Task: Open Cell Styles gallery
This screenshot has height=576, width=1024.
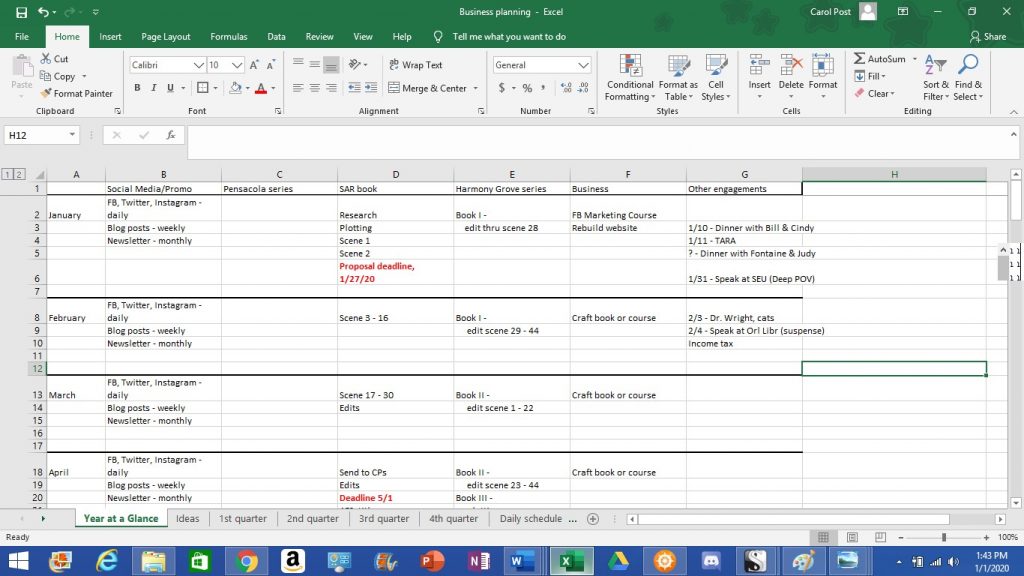Action: [716, 78]
